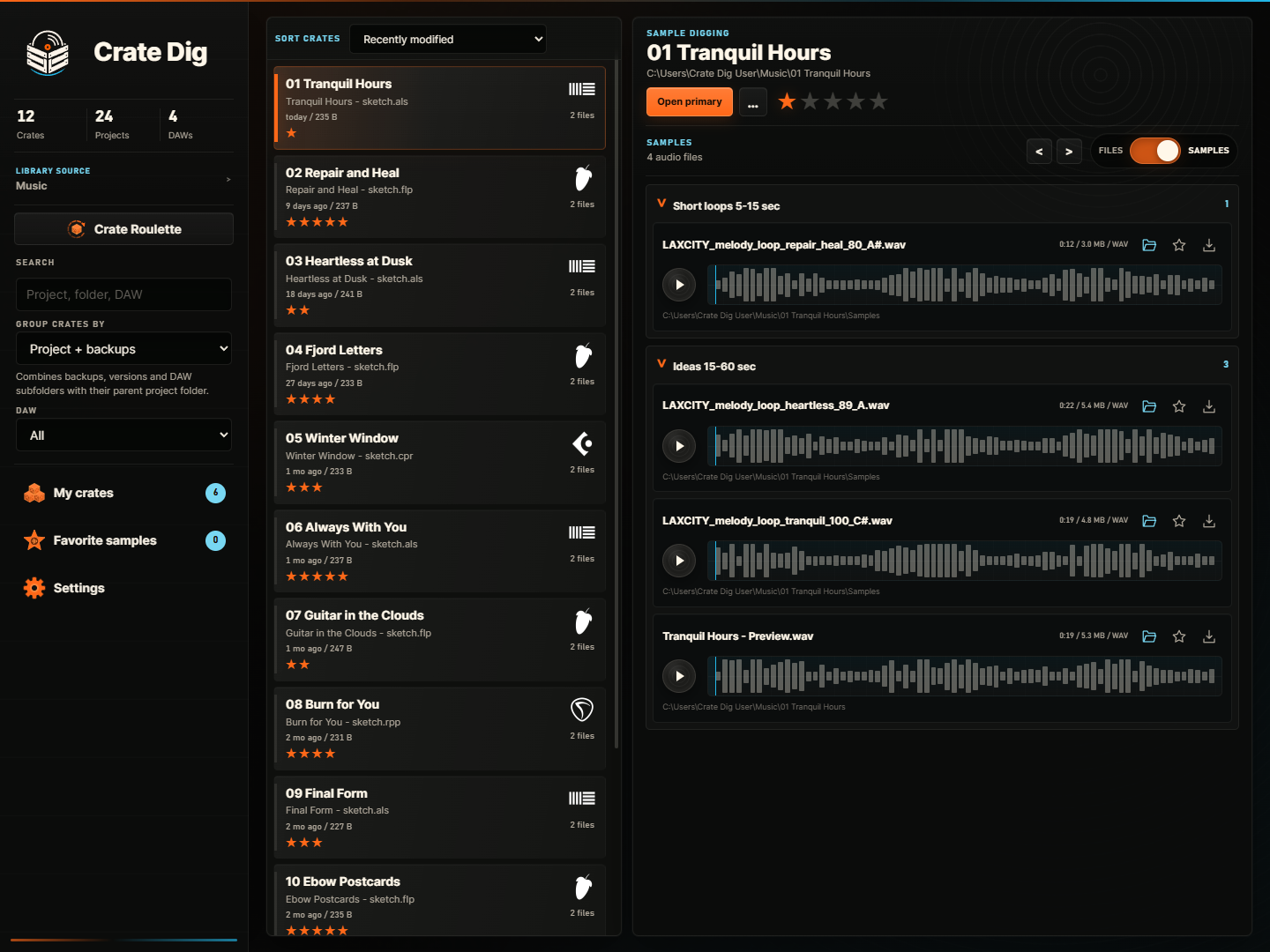Favorite the LAXCITY_melody_loop_repair_heal_80_A#.wav sample
The image size is (1270, 952).
[x=1179, y=245]
